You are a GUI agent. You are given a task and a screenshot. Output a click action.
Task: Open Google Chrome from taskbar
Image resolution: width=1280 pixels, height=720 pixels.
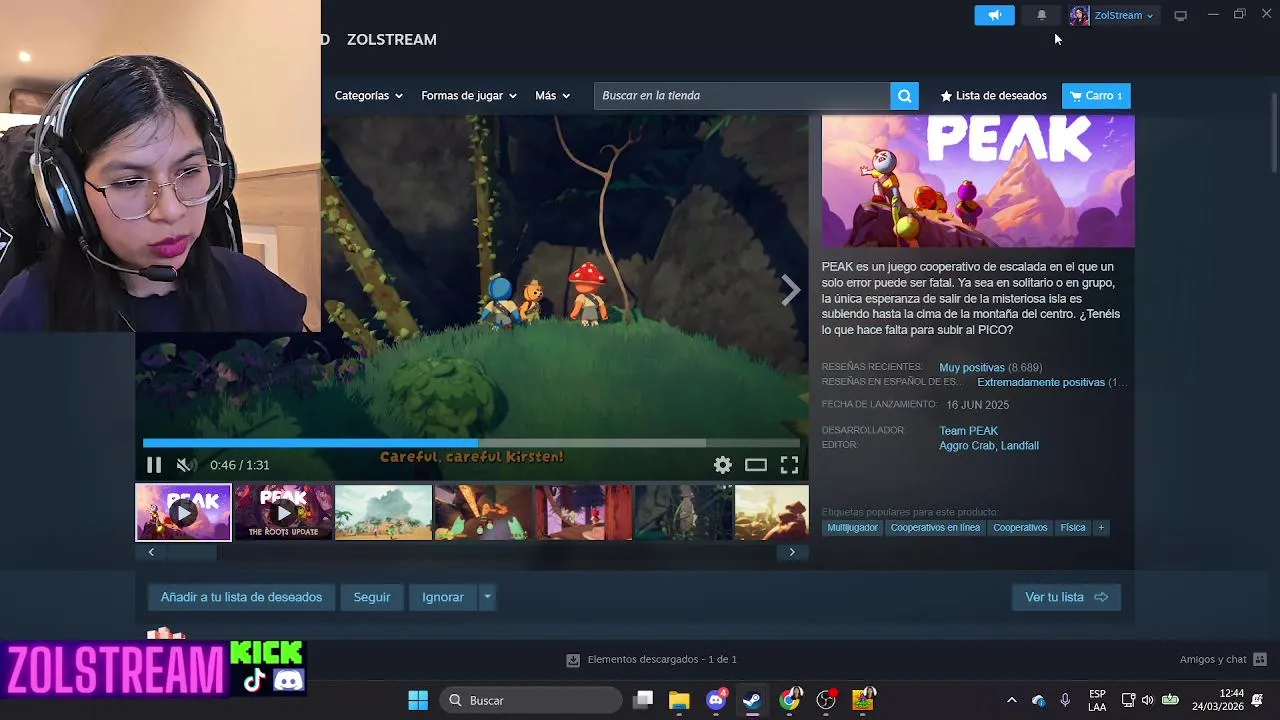pyautogui.click(x=790, y=700)
